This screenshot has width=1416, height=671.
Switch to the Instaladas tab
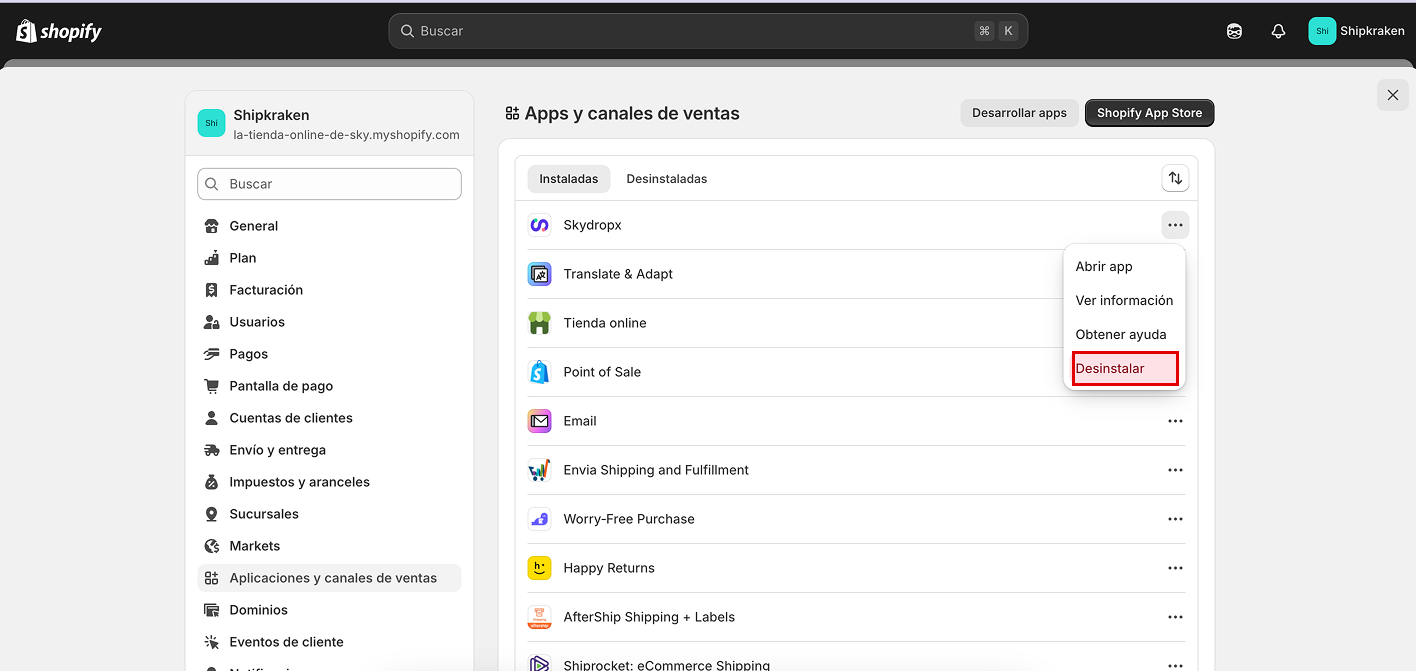pyautogui.click(x=568, y=179)
